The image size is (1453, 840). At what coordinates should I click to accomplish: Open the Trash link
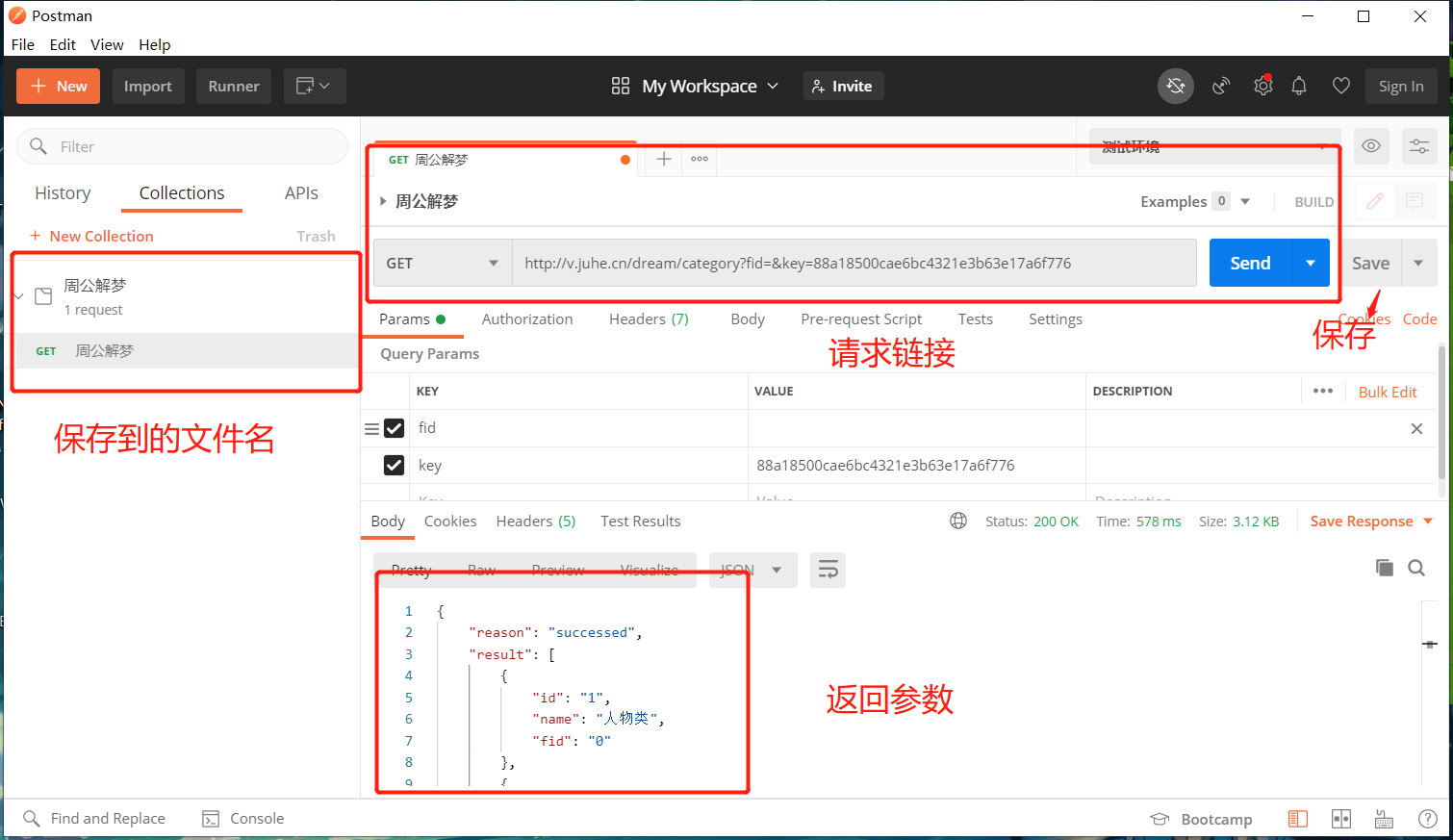pos(316,236)
